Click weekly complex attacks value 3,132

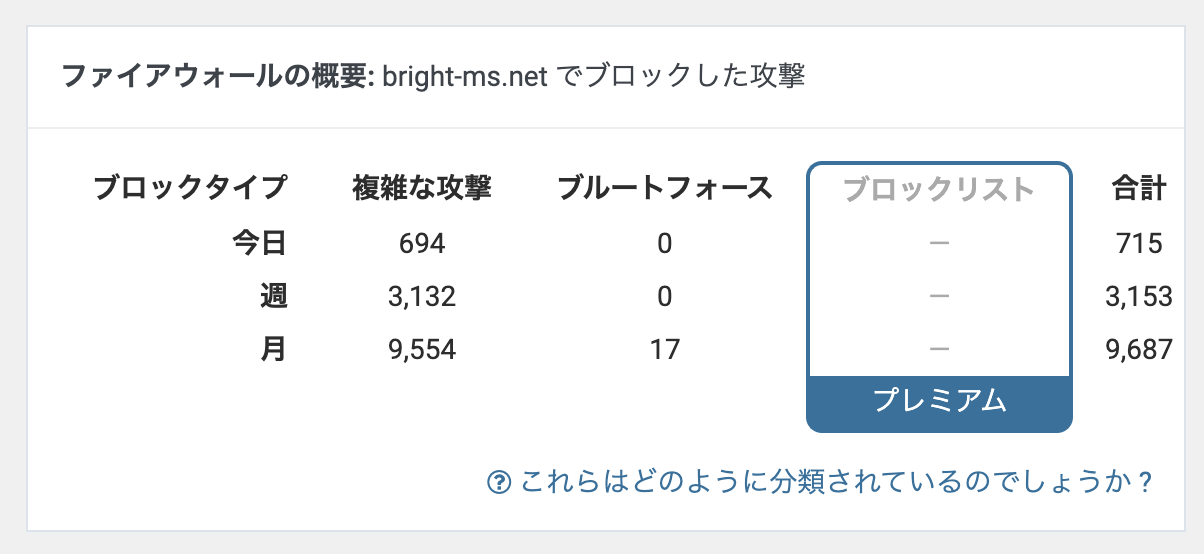[421, 297]
